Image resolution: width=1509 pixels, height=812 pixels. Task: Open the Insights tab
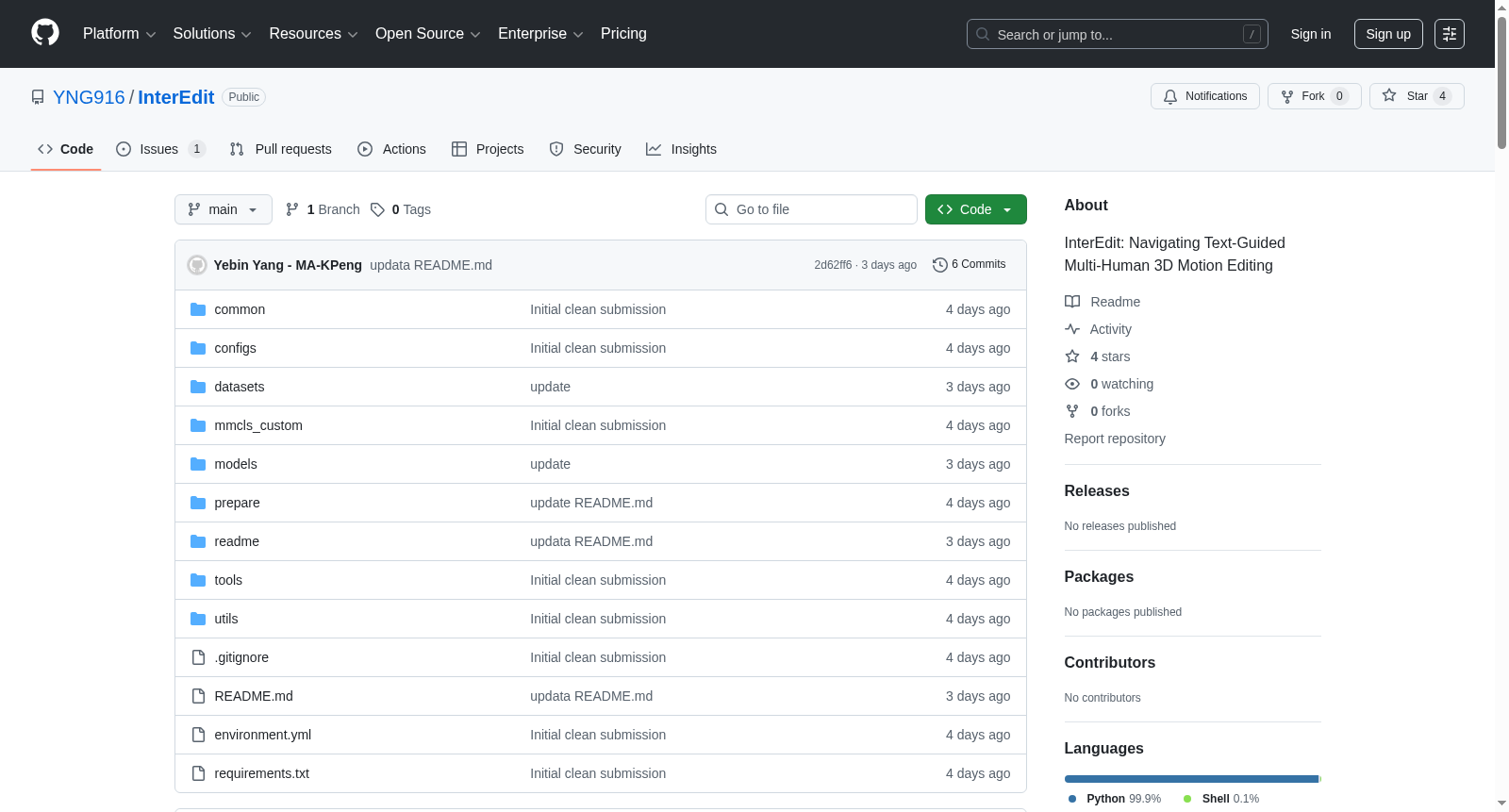(682, 149)
